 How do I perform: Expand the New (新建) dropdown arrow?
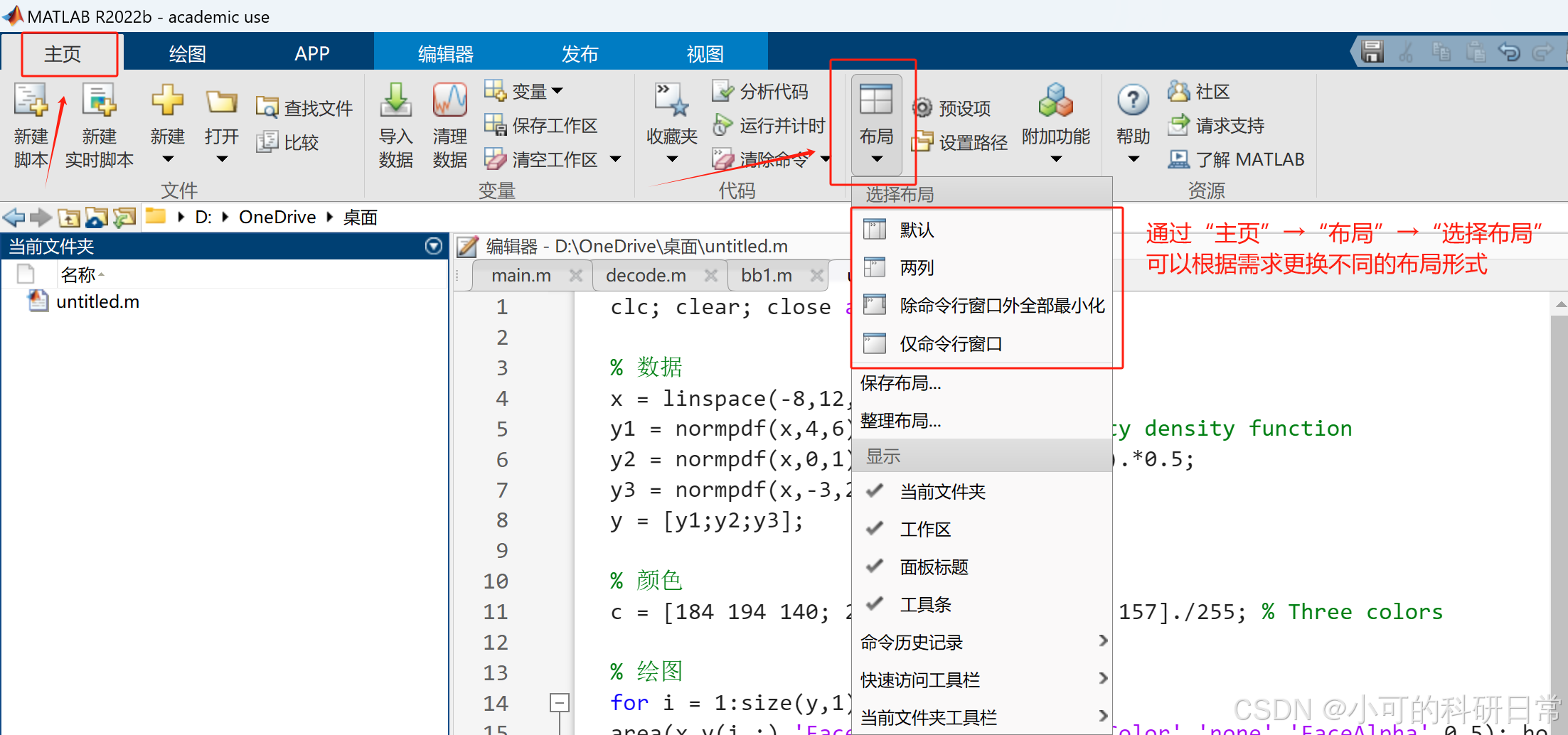(167, 159)
